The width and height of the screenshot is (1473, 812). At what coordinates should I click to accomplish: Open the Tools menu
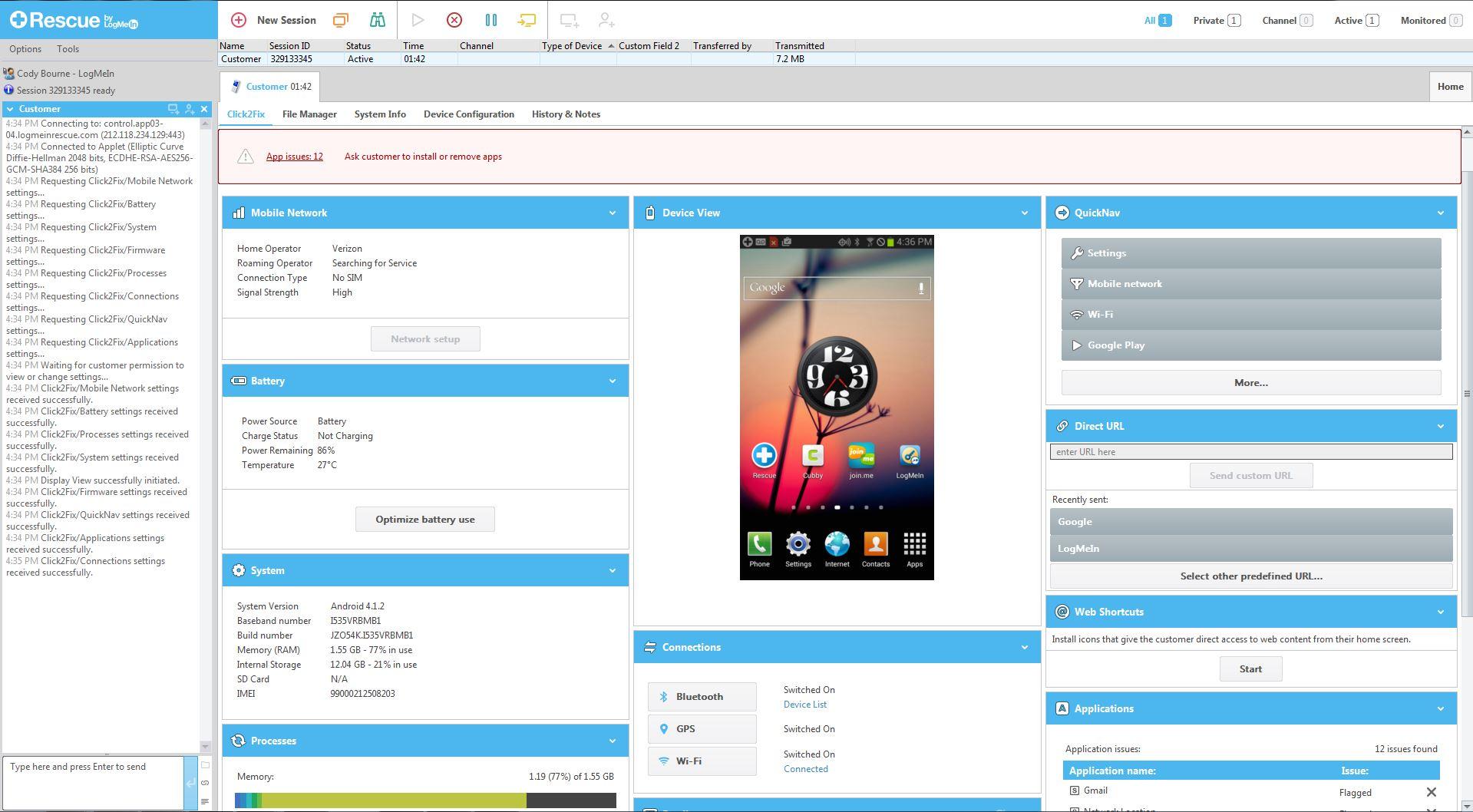click(x=68, y=48)
